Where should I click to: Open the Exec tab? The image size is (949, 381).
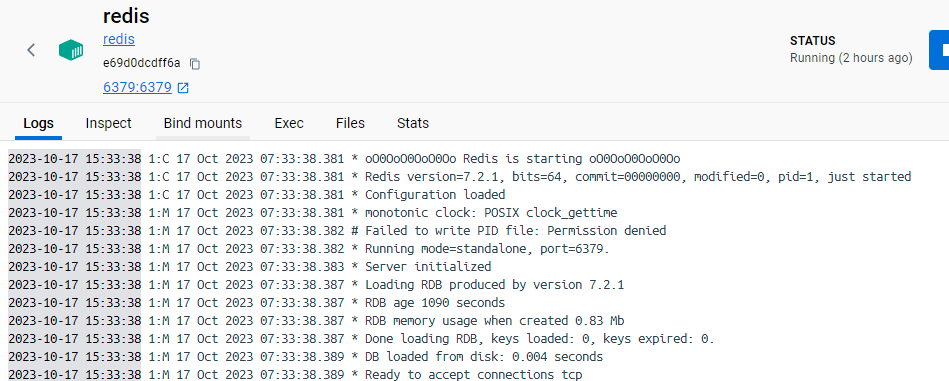click(x=289, y=123)
